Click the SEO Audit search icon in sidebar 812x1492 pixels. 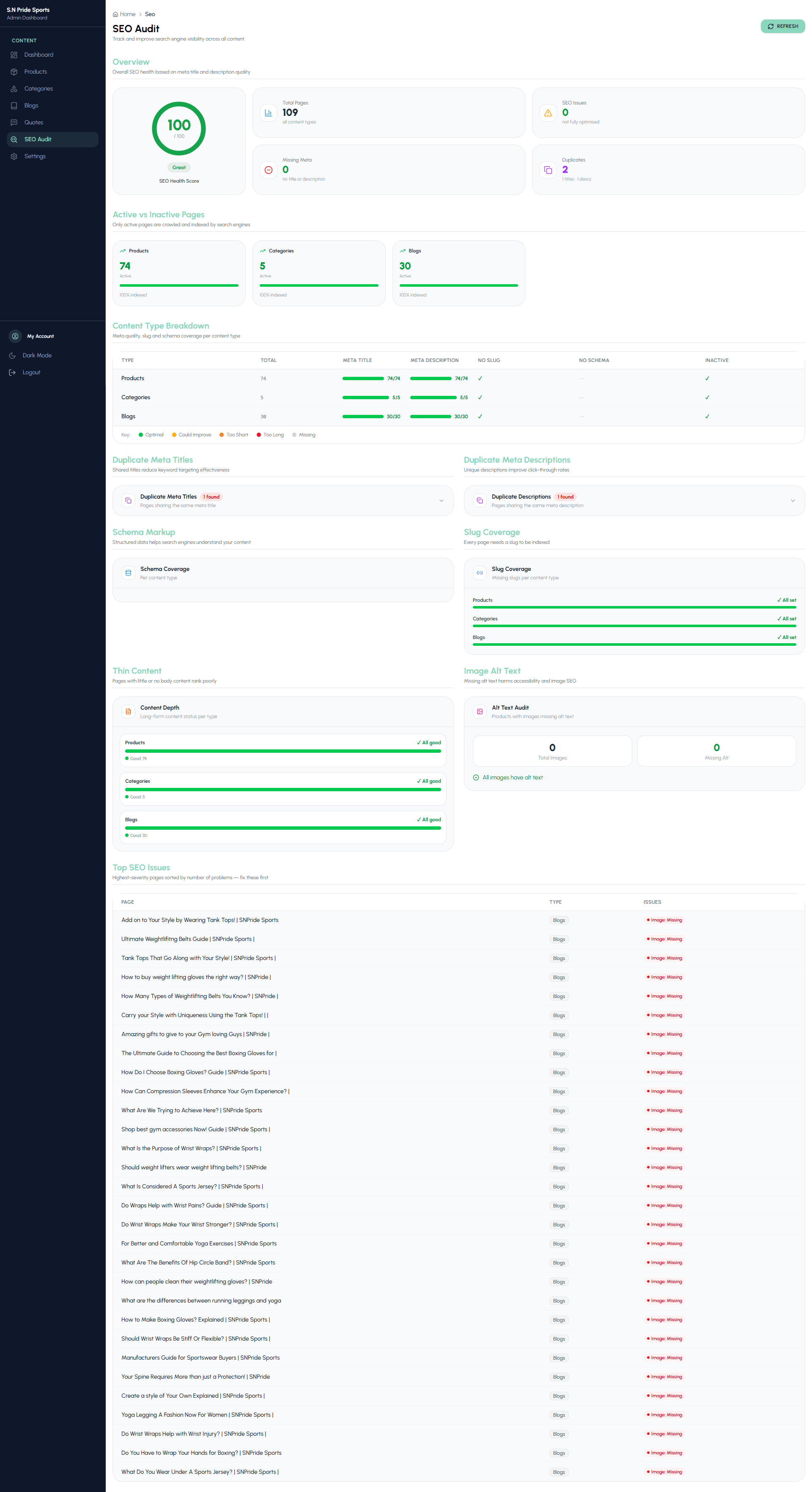coord(14,140)
